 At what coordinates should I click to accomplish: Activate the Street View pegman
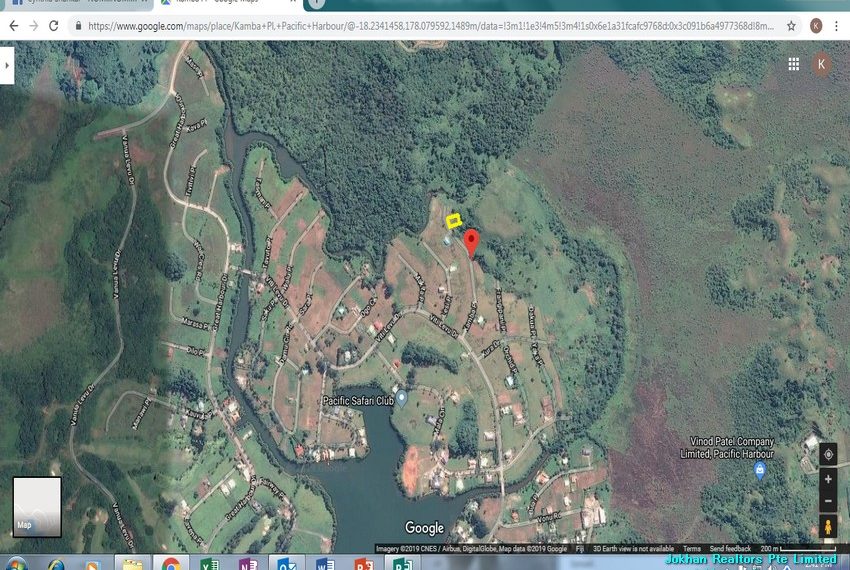[828, 526]
